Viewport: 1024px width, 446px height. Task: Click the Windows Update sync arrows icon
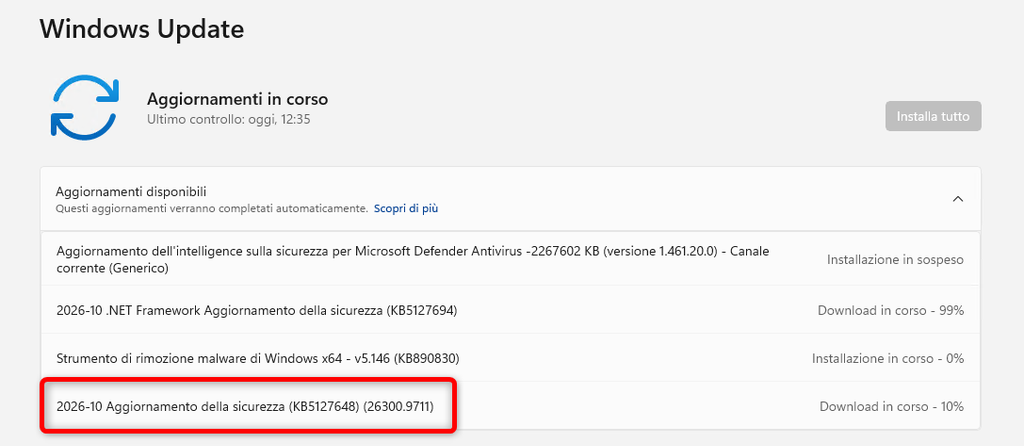pos(85,107)
